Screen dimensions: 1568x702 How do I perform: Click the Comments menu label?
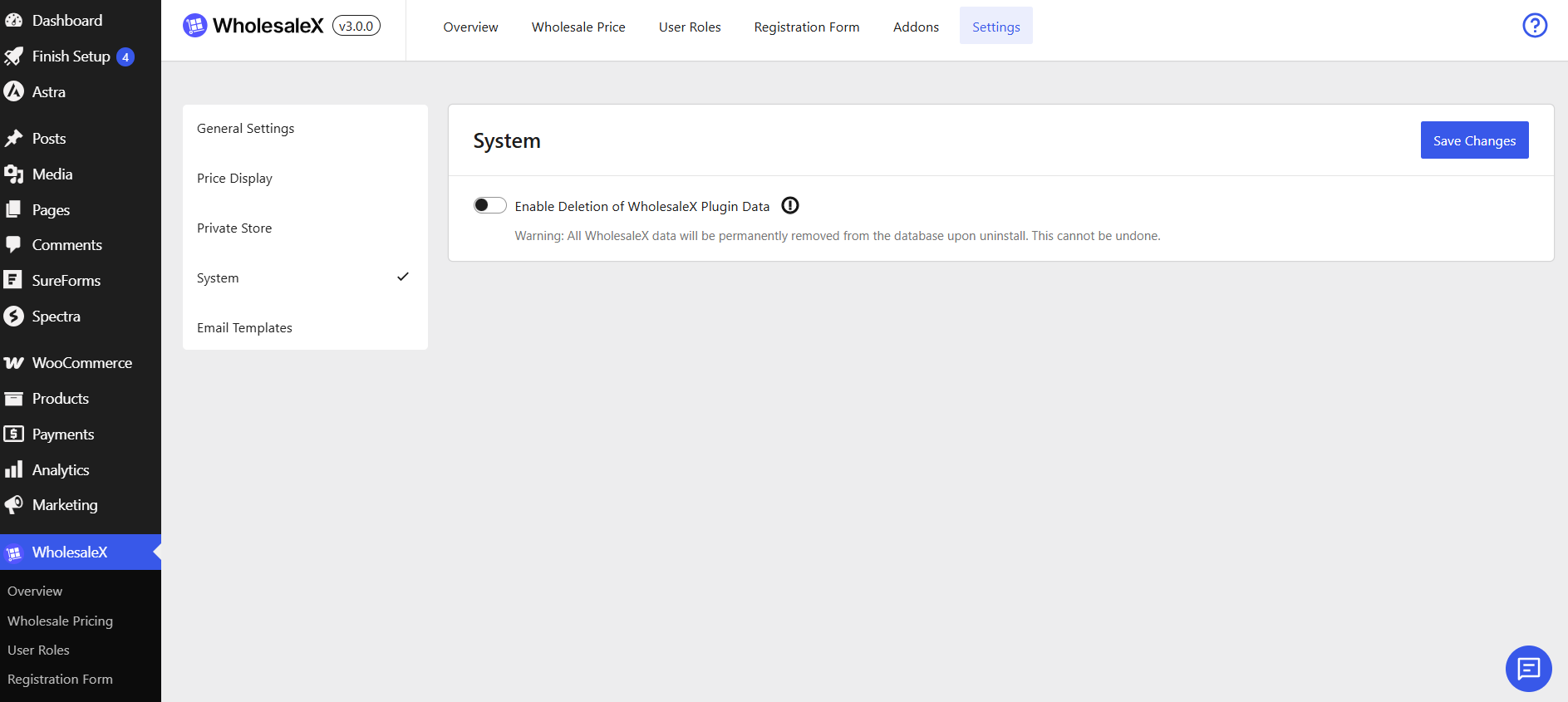click(67, 245)
